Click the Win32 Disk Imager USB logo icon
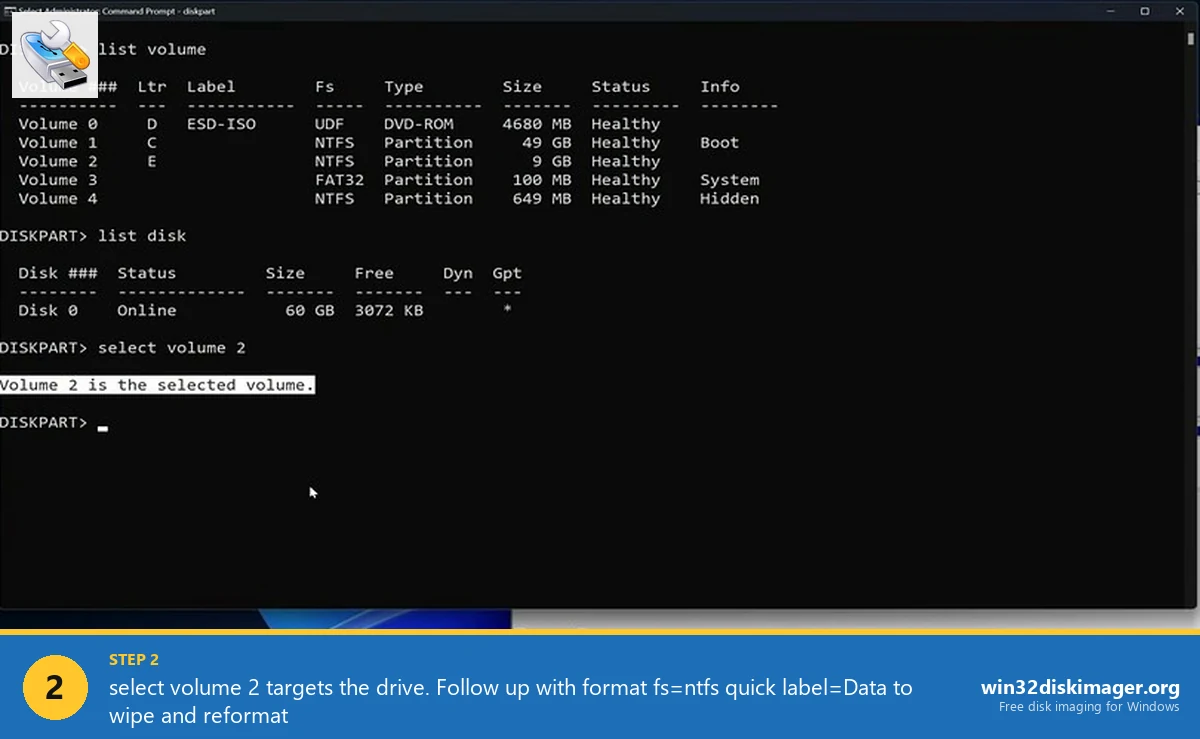 click(53, 55)
